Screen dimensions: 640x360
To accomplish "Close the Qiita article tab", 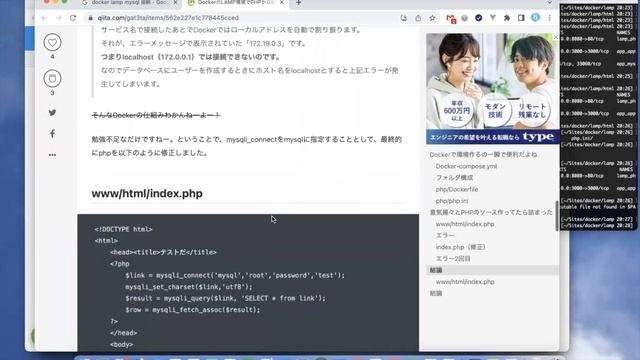I will (281, 3).
